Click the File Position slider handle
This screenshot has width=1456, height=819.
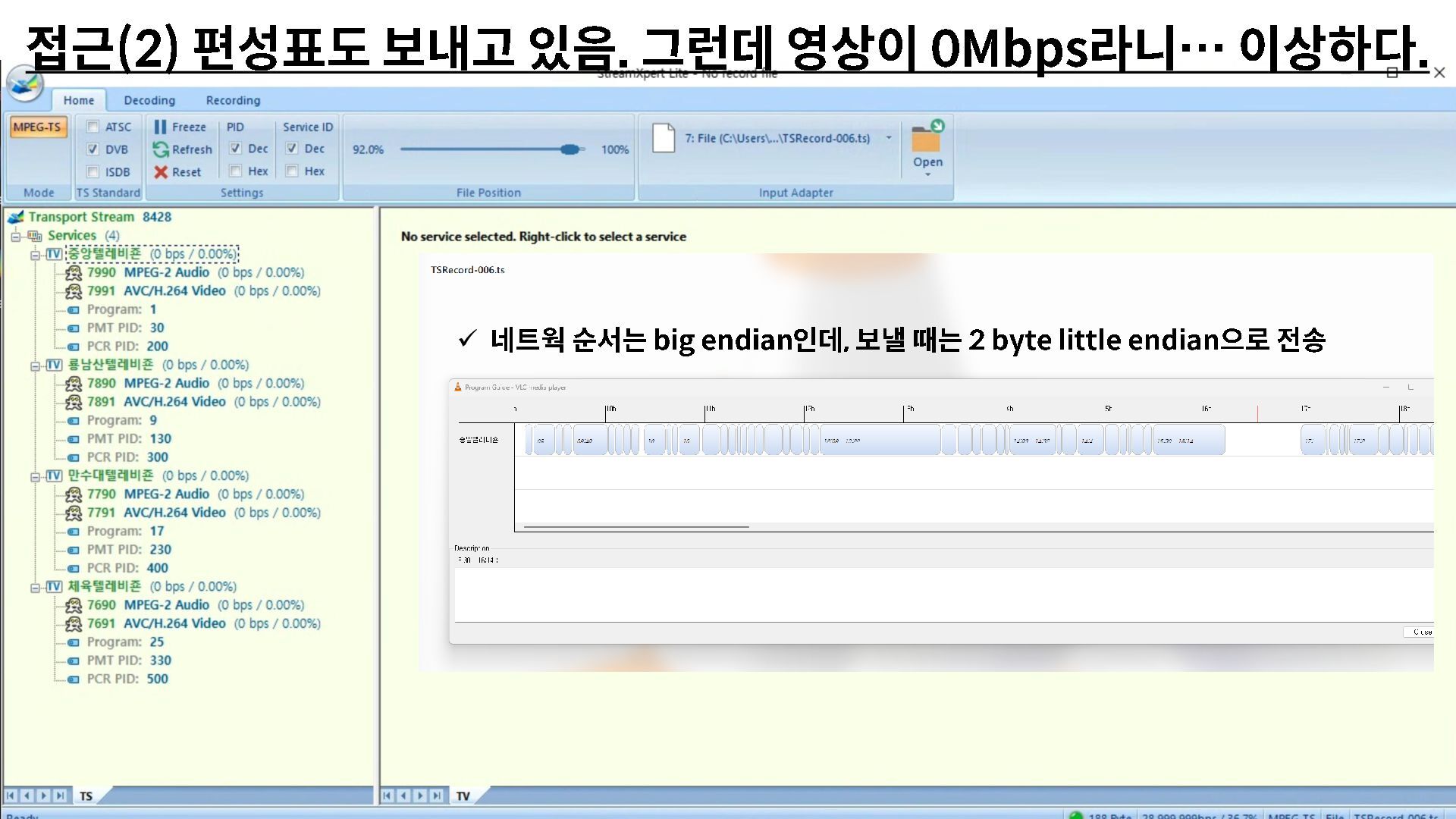tap(570, 149)
